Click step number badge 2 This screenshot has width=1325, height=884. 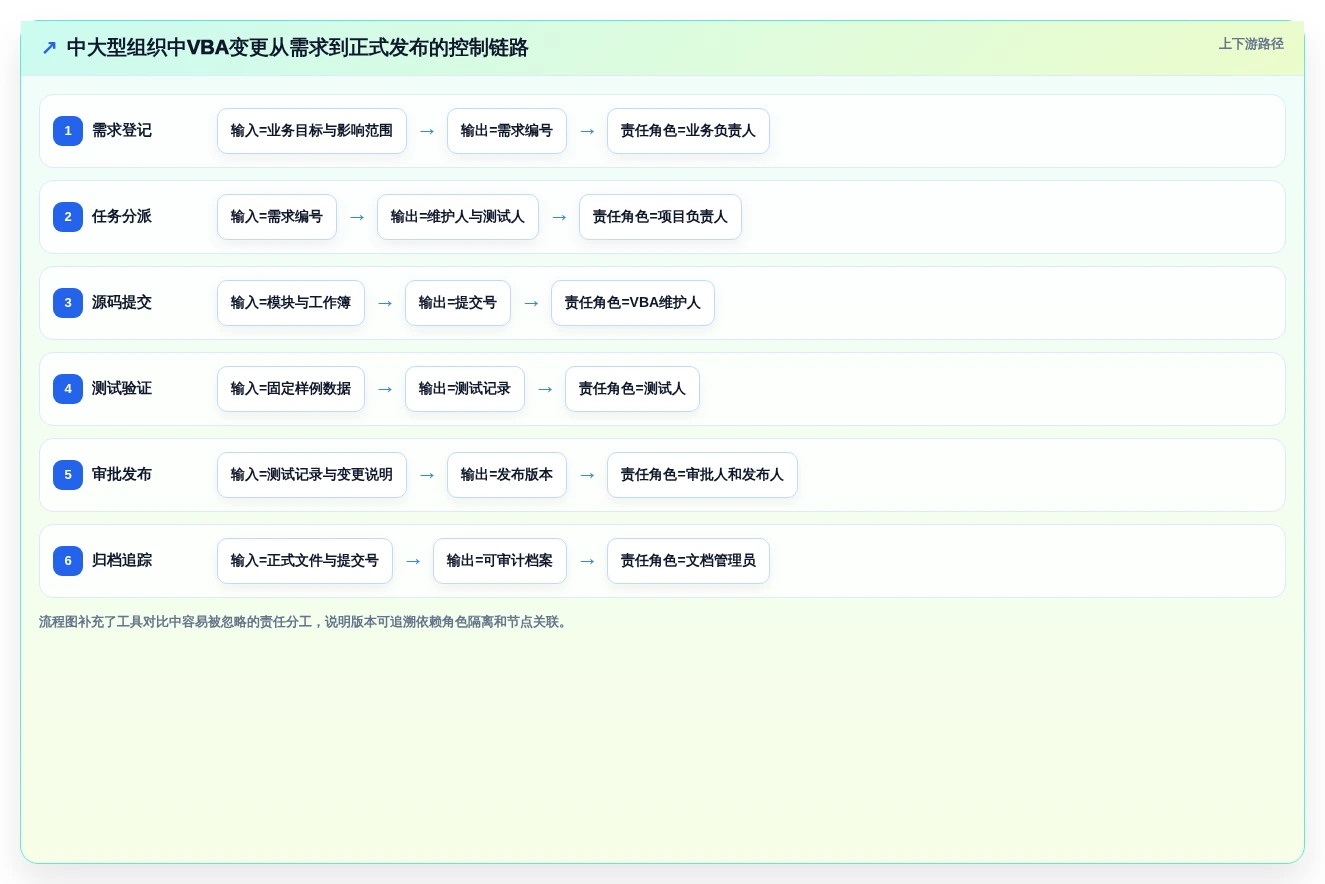(68, 217)
